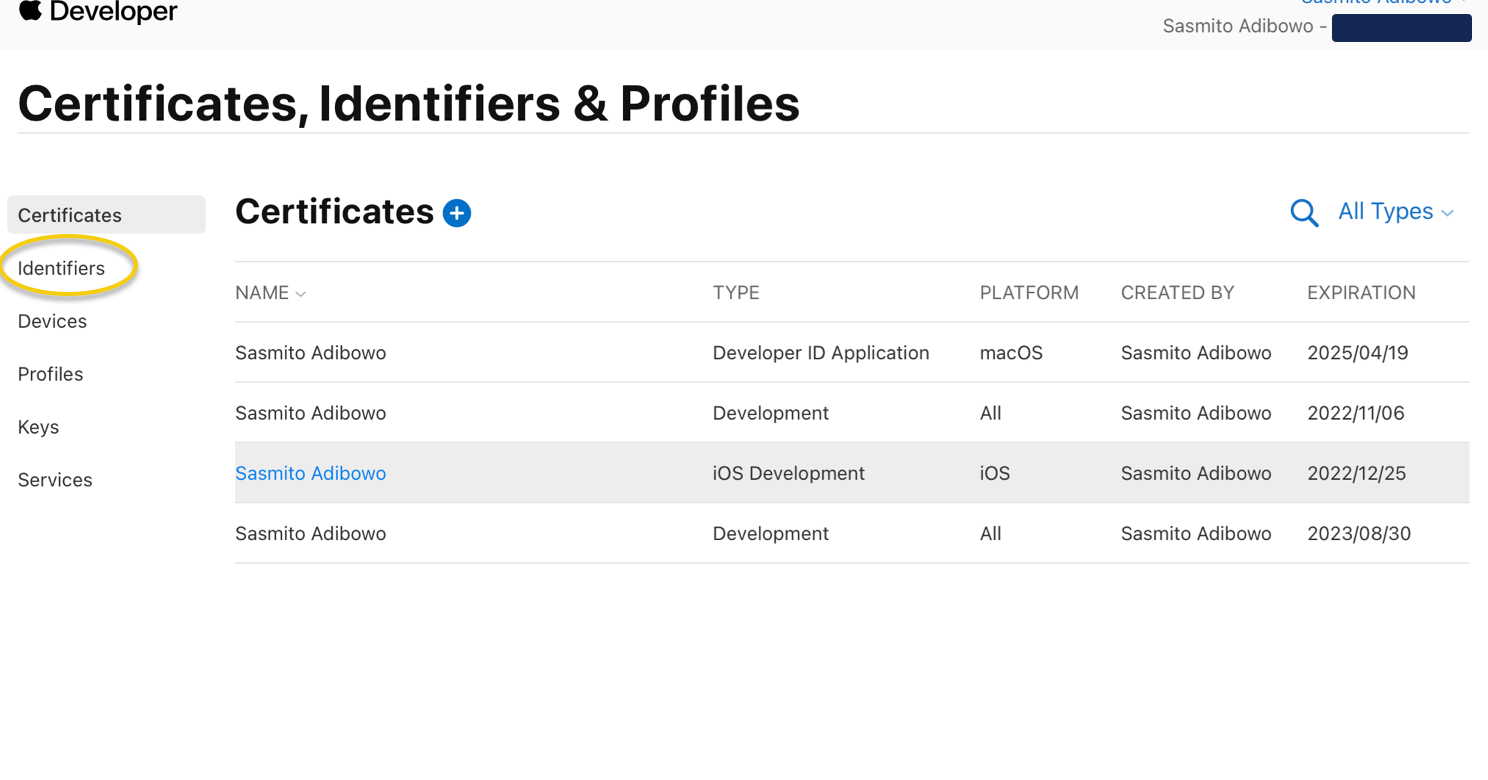
Task: Add a new certificate with plus icon
Action: tap(457, 213)
